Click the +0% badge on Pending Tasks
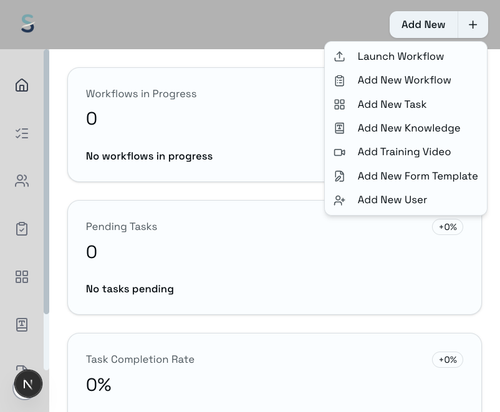Screen dimensions: 500x412 (x=447, y=227)
